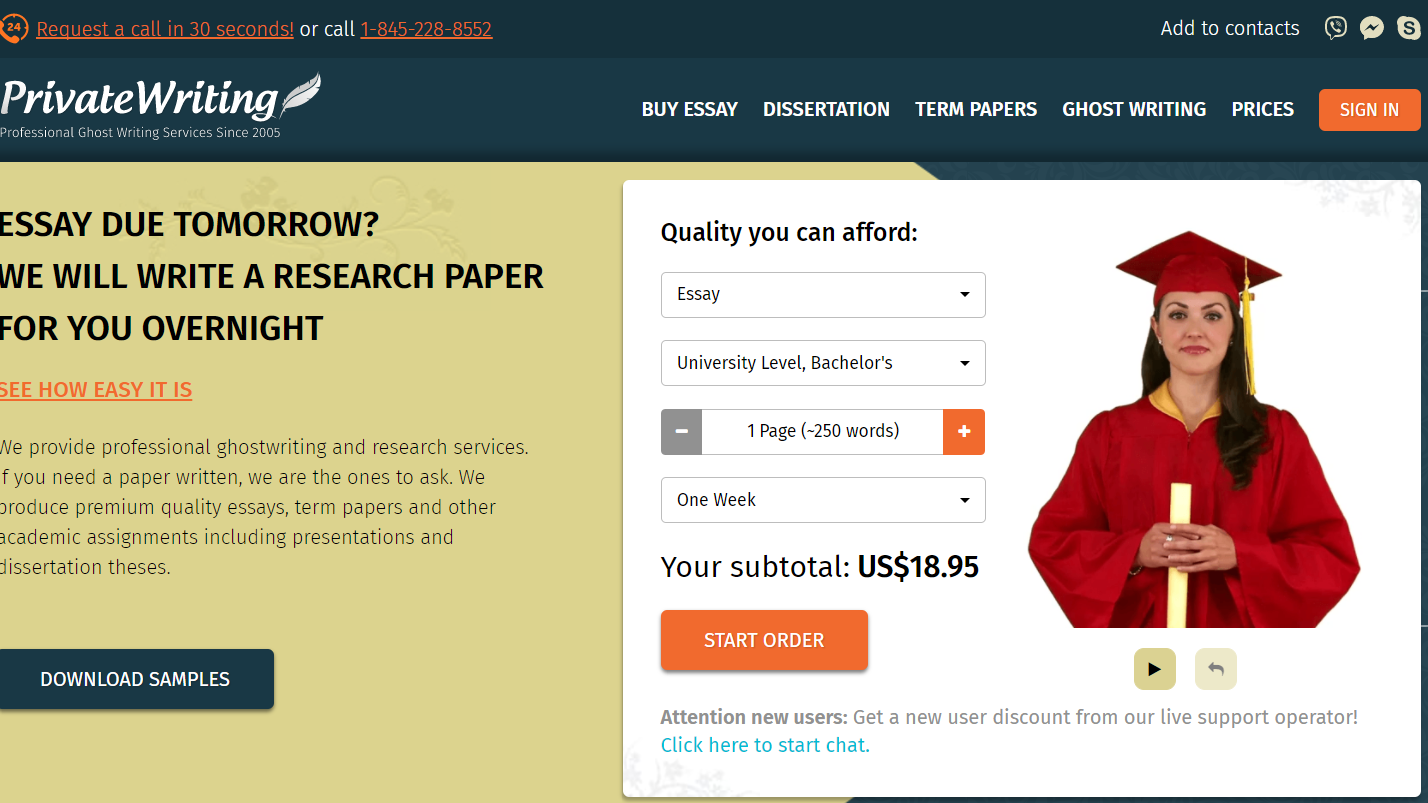Open the One Week deadline dropdown

pyautogui.click(x=823, y=500)
